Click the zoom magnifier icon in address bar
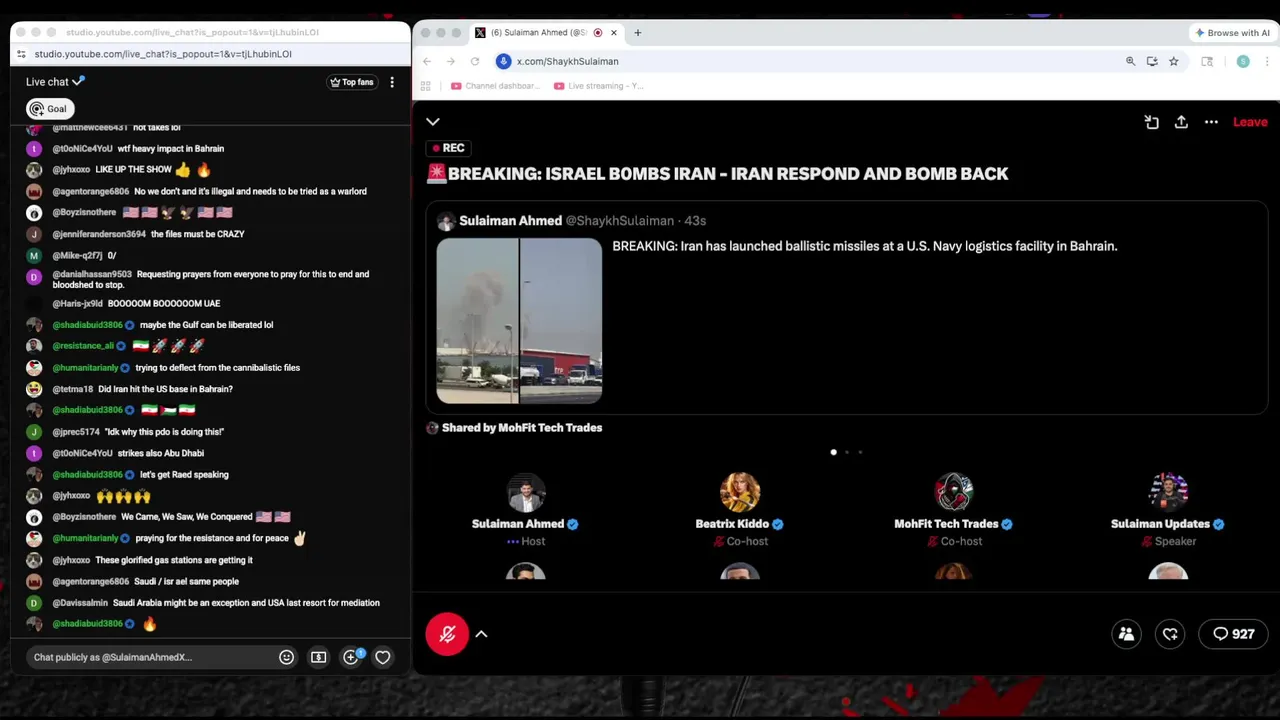1280x720 pixels. [x=1131, y=61]
